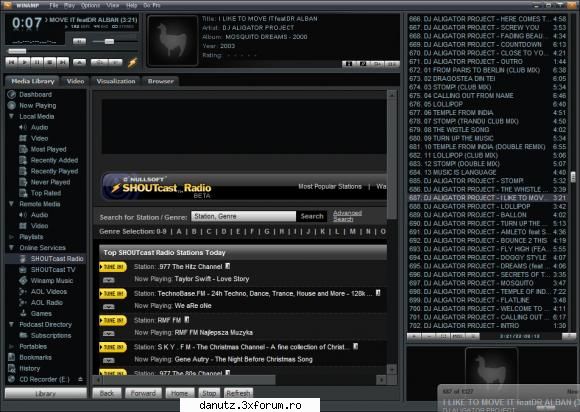Skip to the previous track

coord(12,62)
